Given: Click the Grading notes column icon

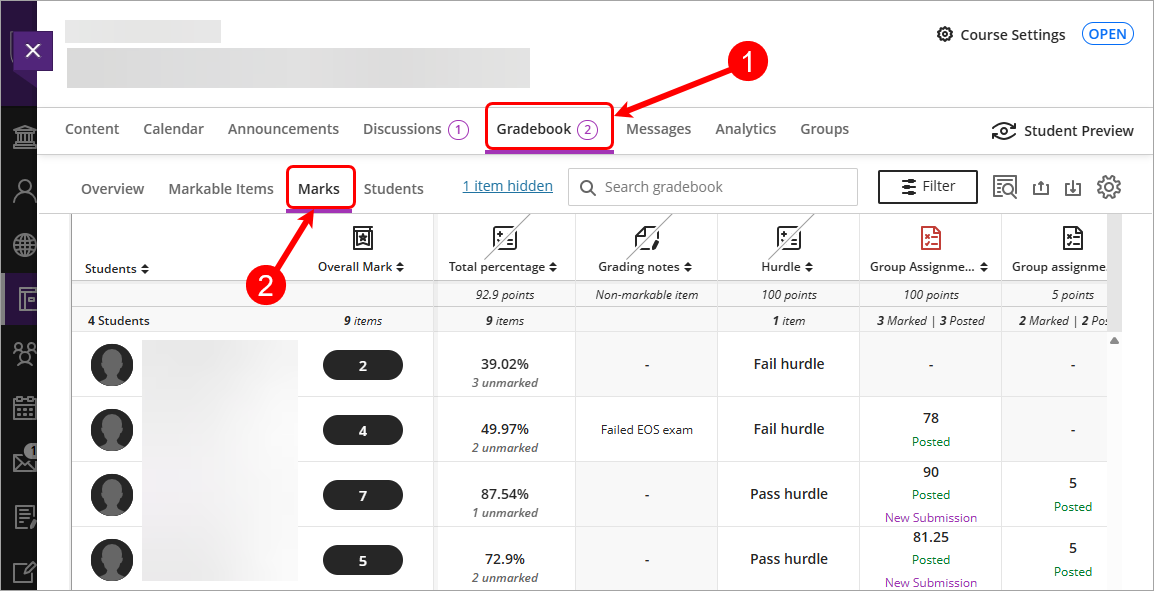Looking at the screenshot, I should [x=646, y=238].
